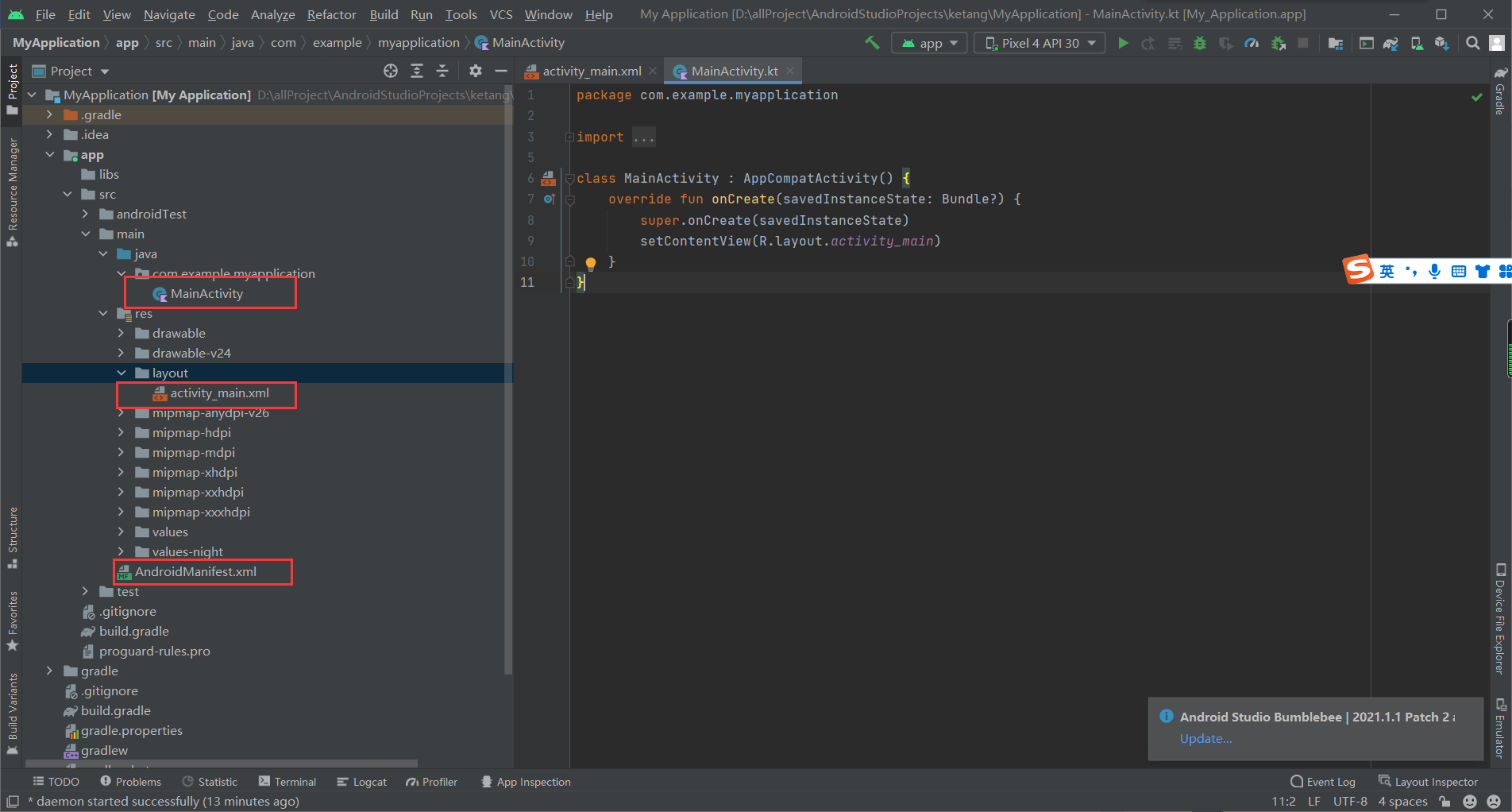Open the Refactor menu
1512x812 pixels.
coord(331,14)
